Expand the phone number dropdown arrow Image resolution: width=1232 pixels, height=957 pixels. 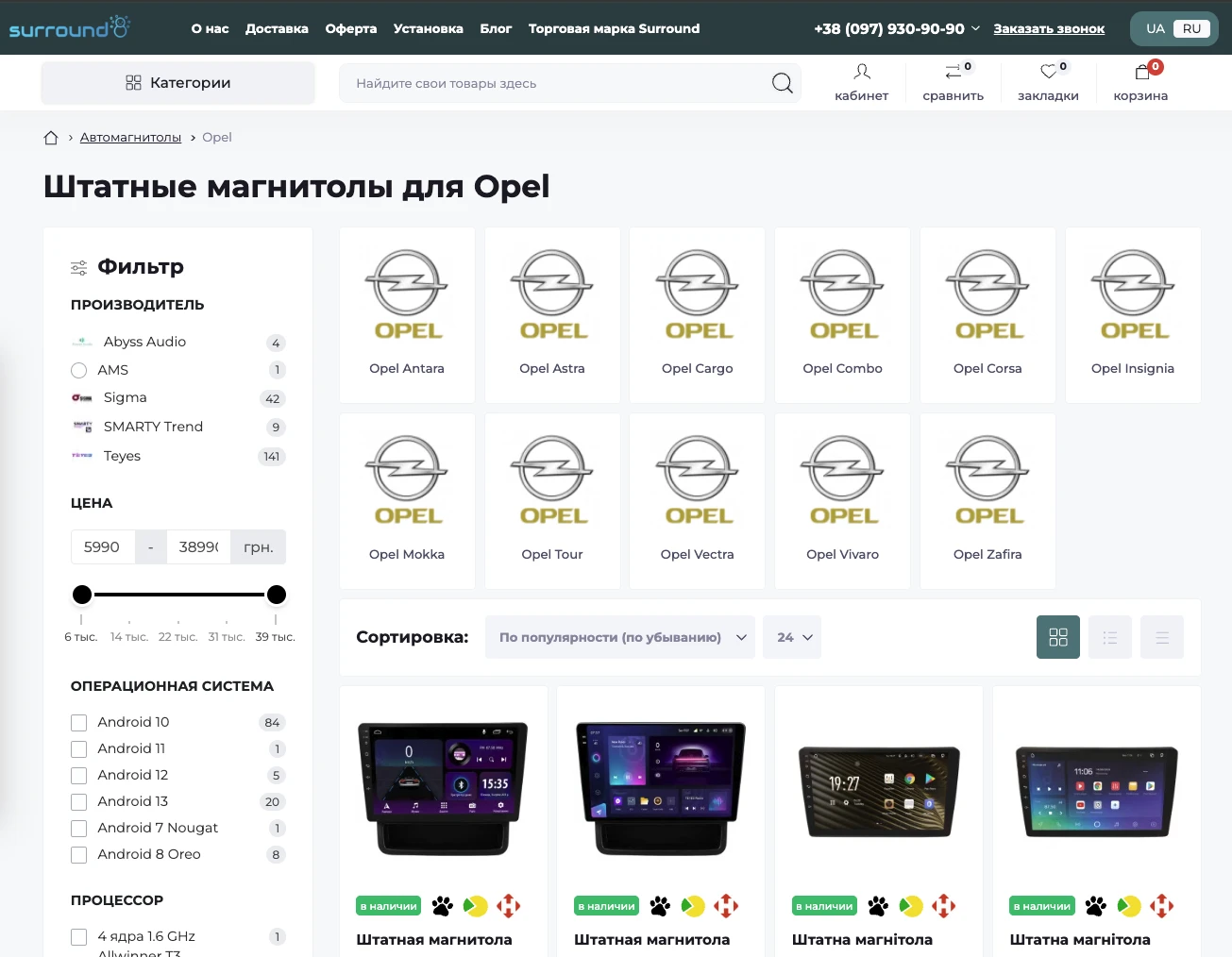coord(975,28)
